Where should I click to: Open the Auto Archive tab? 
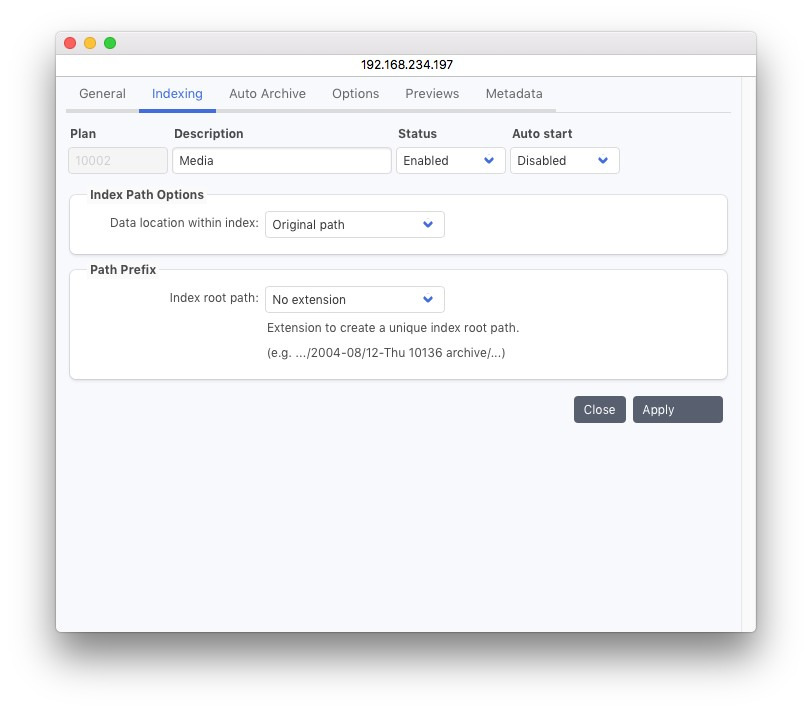coord(267,94)
